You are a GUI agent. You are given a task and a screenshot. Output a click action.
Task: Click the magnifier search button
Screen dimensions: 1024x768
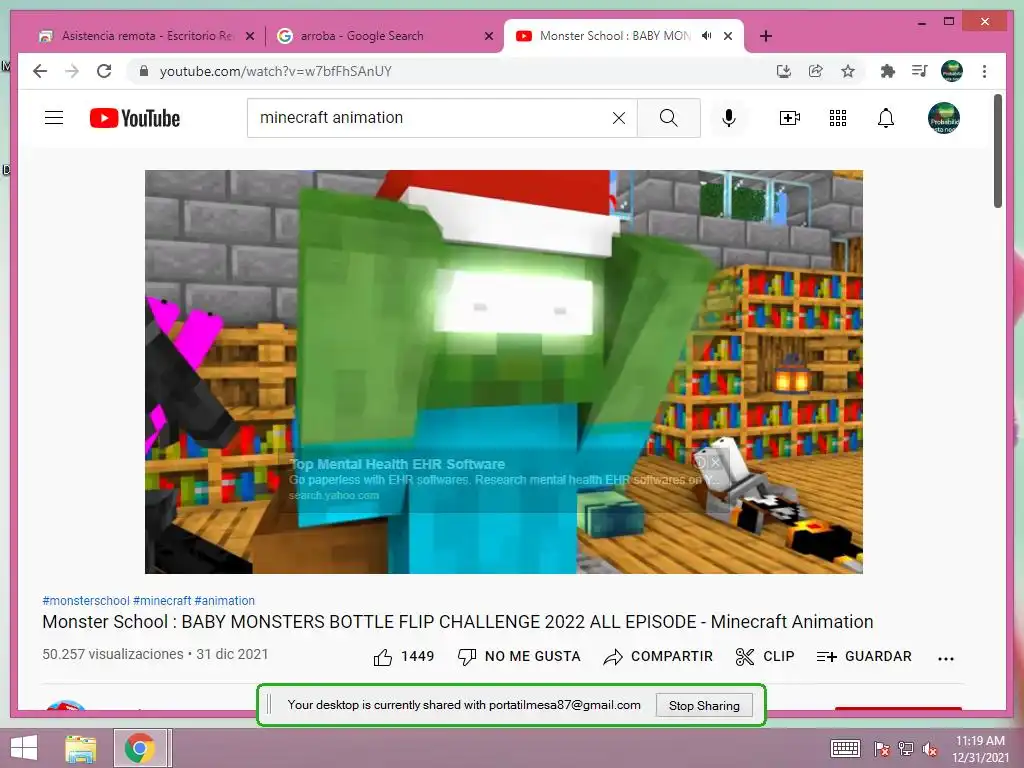669,118
